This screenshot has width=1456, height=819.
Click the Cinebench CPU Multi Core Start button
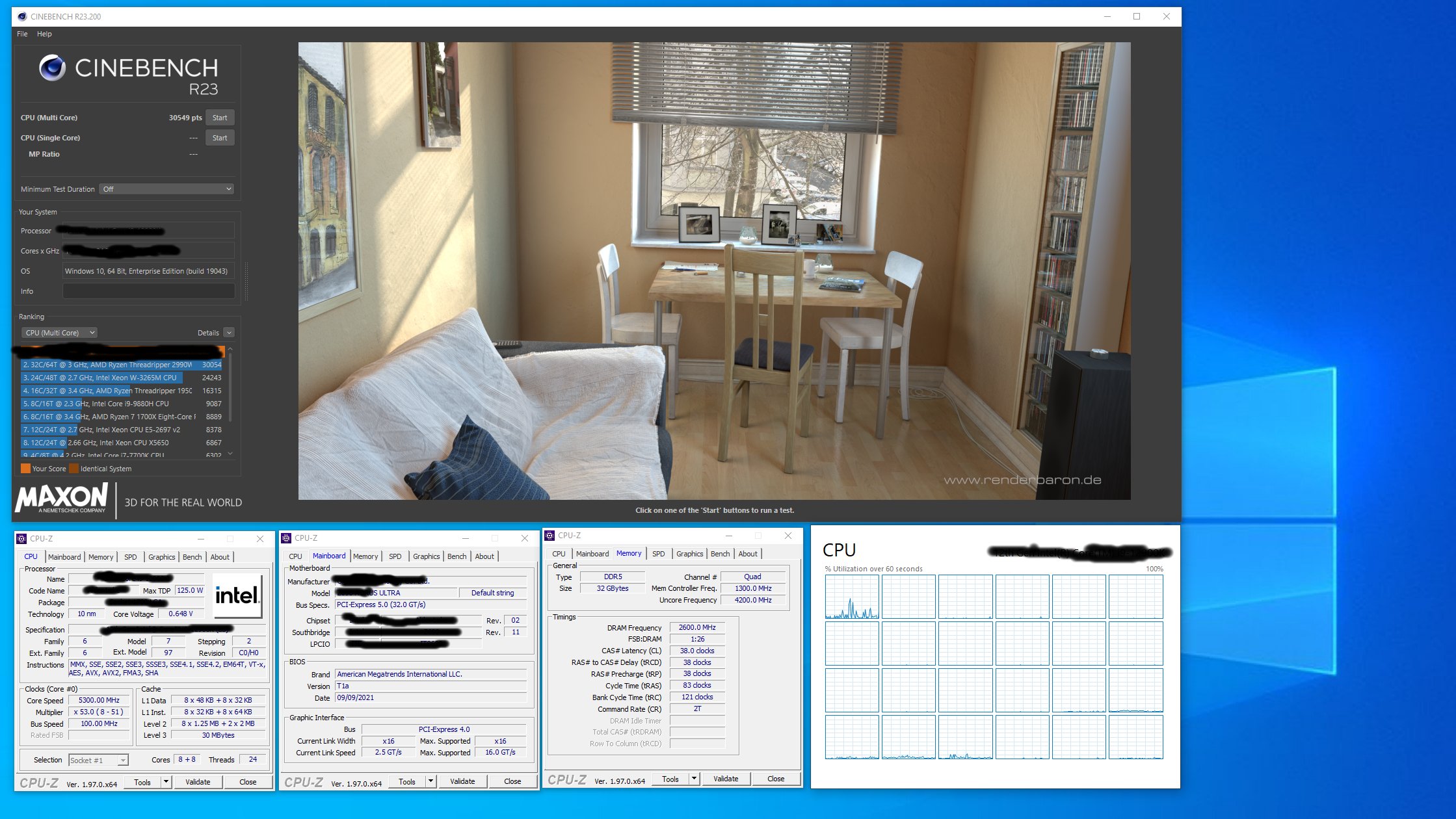click(x=219, y=117)
